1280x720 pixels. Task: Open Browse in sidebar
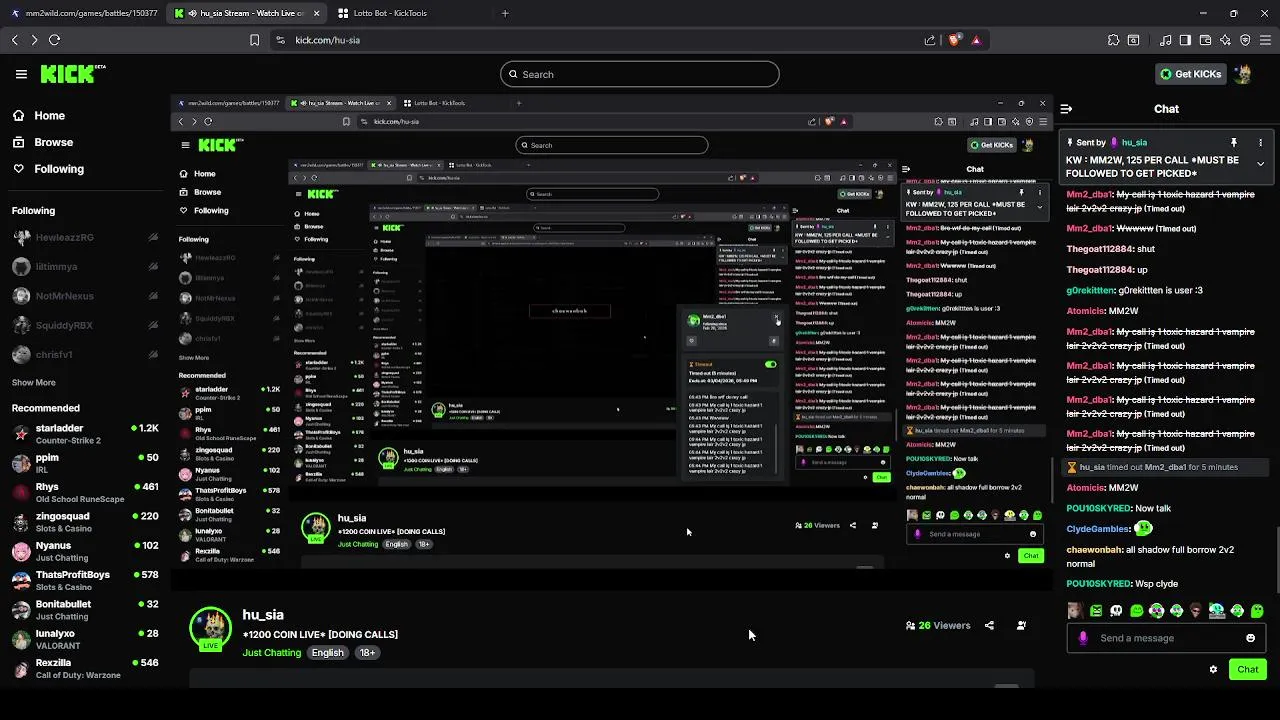click(x=43, y=142)
